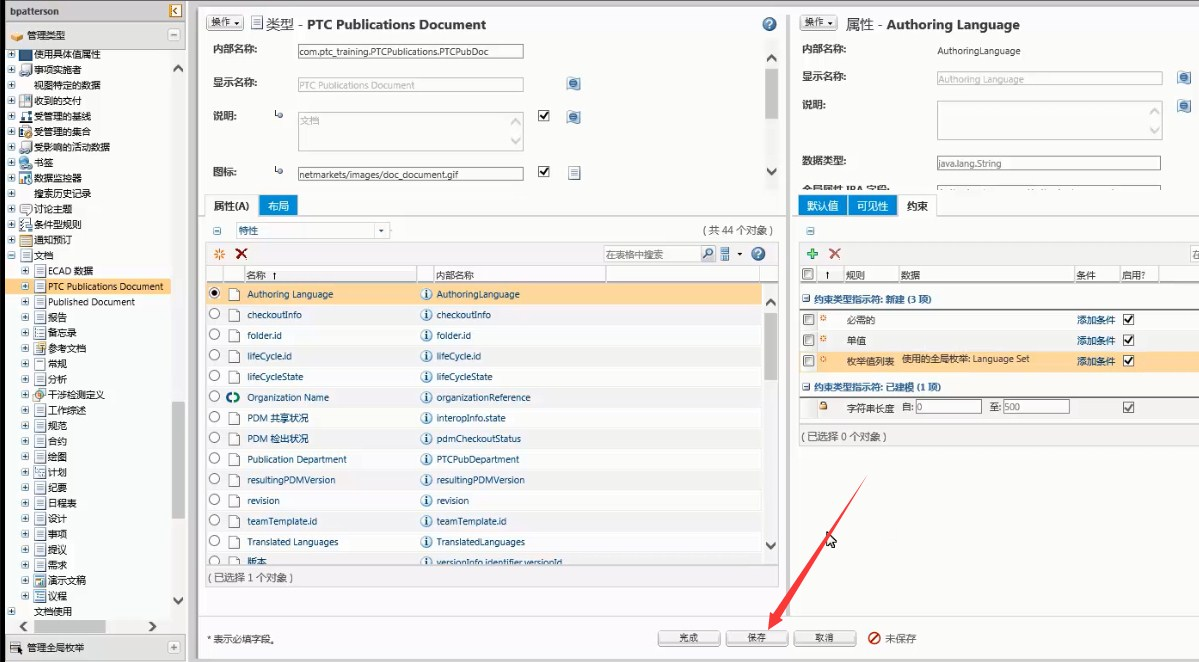
Task: Select the folder.id radio button
Action: (x=214, y=334)
